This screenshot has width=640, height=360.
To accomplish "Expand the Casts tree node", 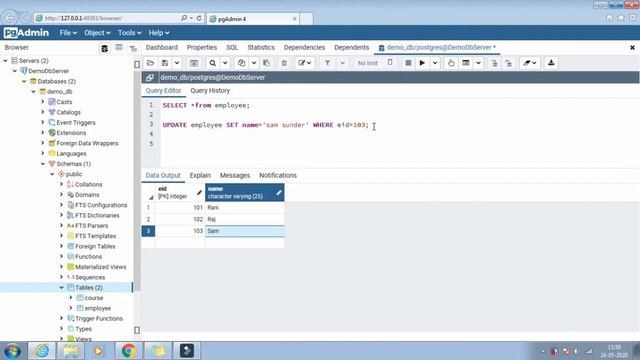I will click(x=43, y=102).
